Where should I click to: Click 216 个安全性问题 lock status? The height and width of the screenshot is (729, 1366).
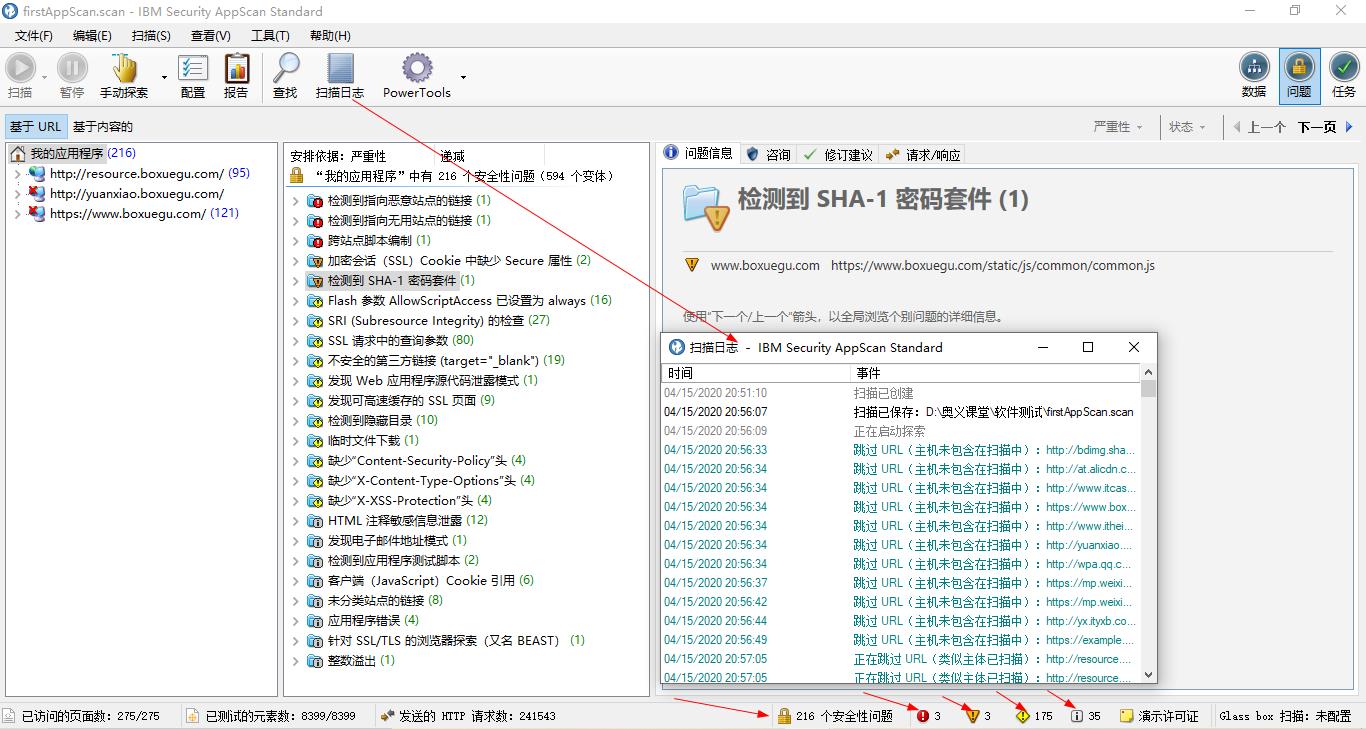point(835,716)
